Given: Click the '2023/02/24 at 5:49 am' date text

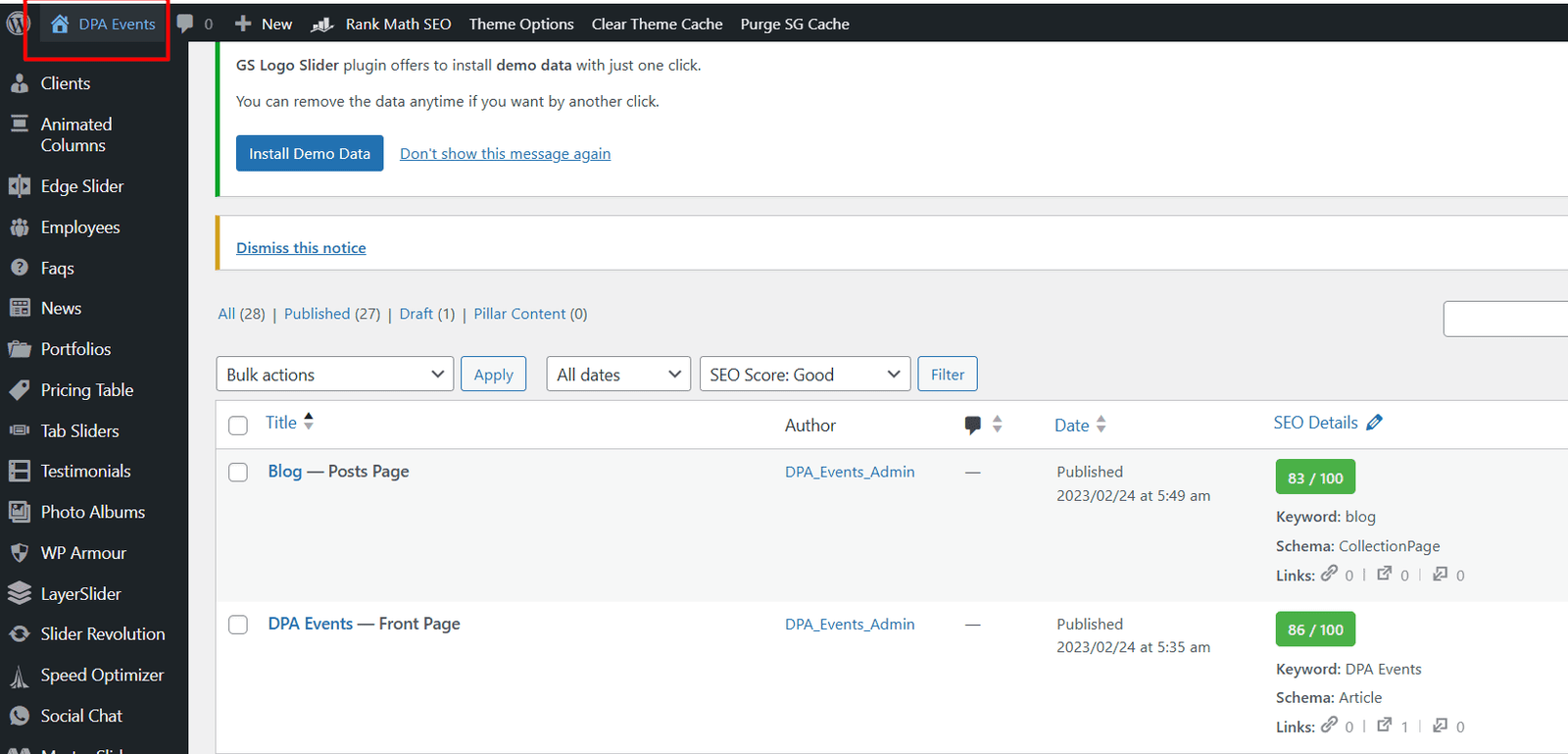Looking at the screenshot, I should [1133, 496].
